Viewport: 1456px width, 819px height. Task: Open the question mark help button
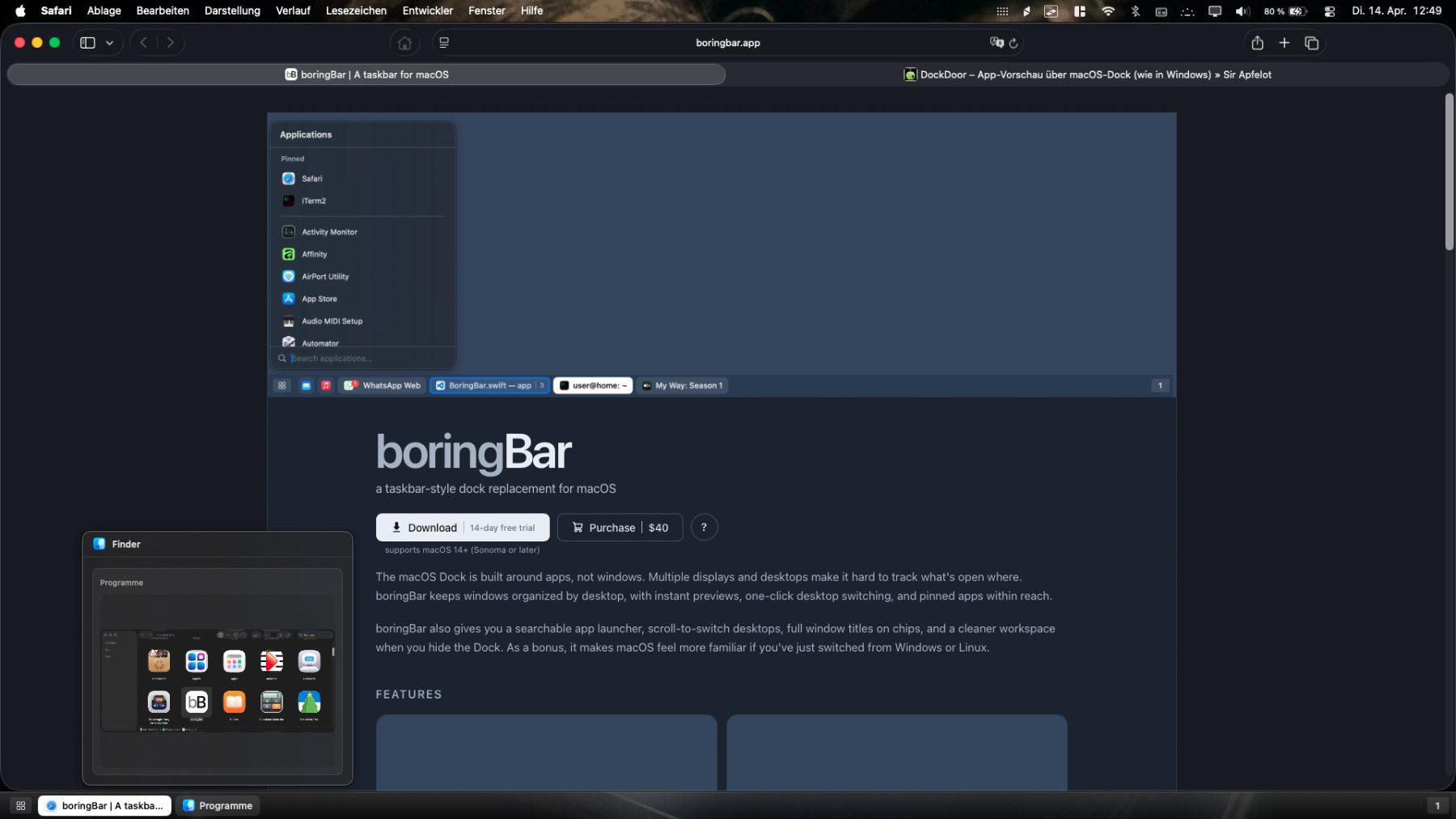(x=704, y=528)
